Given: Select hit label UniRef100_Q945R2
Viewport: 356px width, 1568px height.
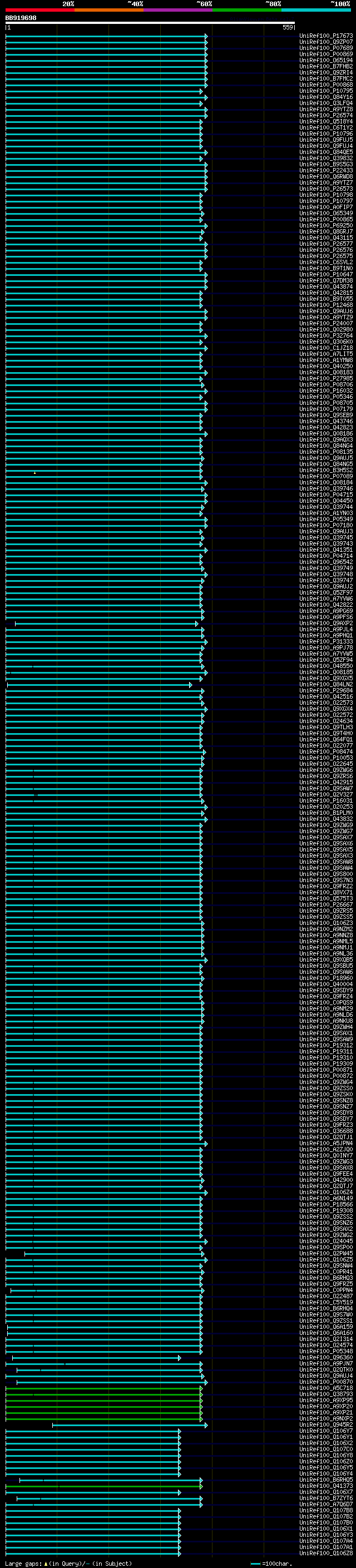Looking at the screenshot, I should [326, 1425].
